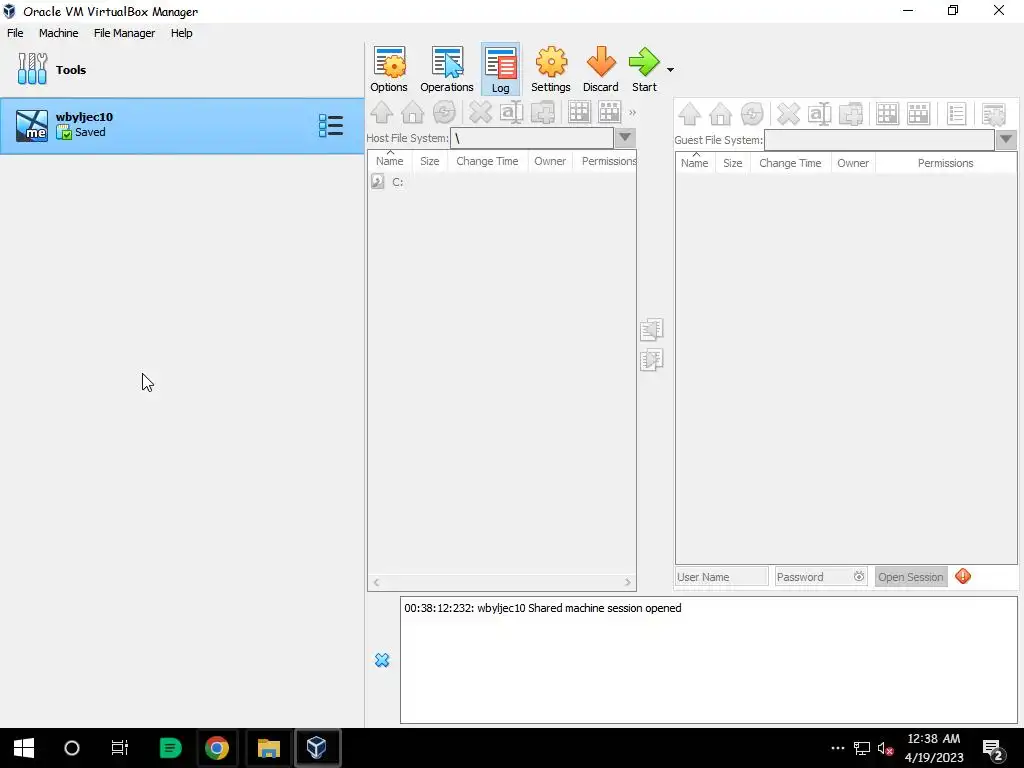Viewport: 1024px width, 768px height.
Task: Refresh the host file listing
Action: [444, 112]
